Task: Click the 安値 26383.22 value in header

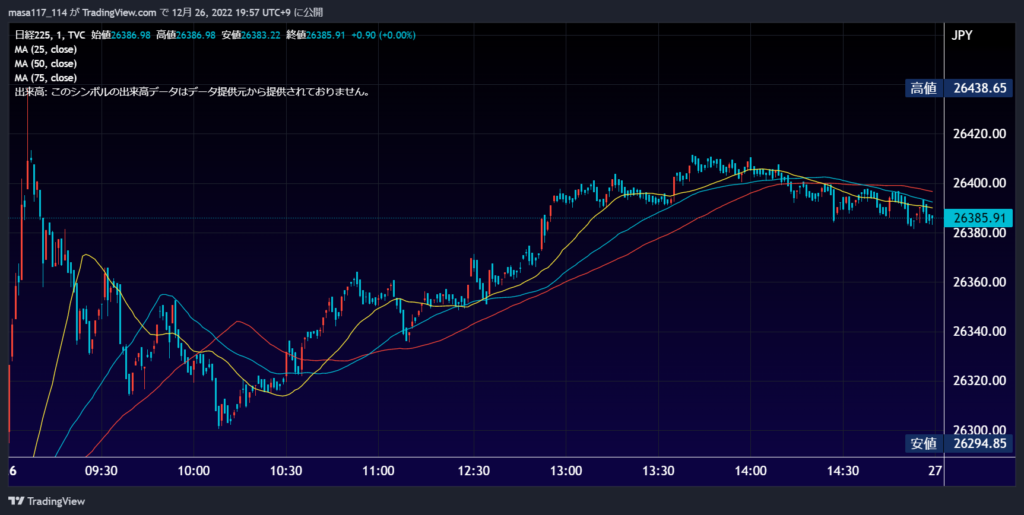Action: tap(251, 35)
